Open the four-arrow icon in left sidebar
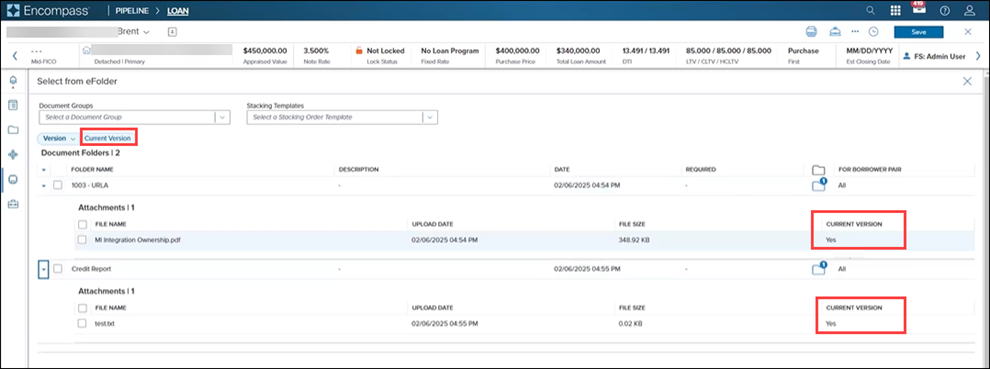990x369 pixels. [13, 155]
